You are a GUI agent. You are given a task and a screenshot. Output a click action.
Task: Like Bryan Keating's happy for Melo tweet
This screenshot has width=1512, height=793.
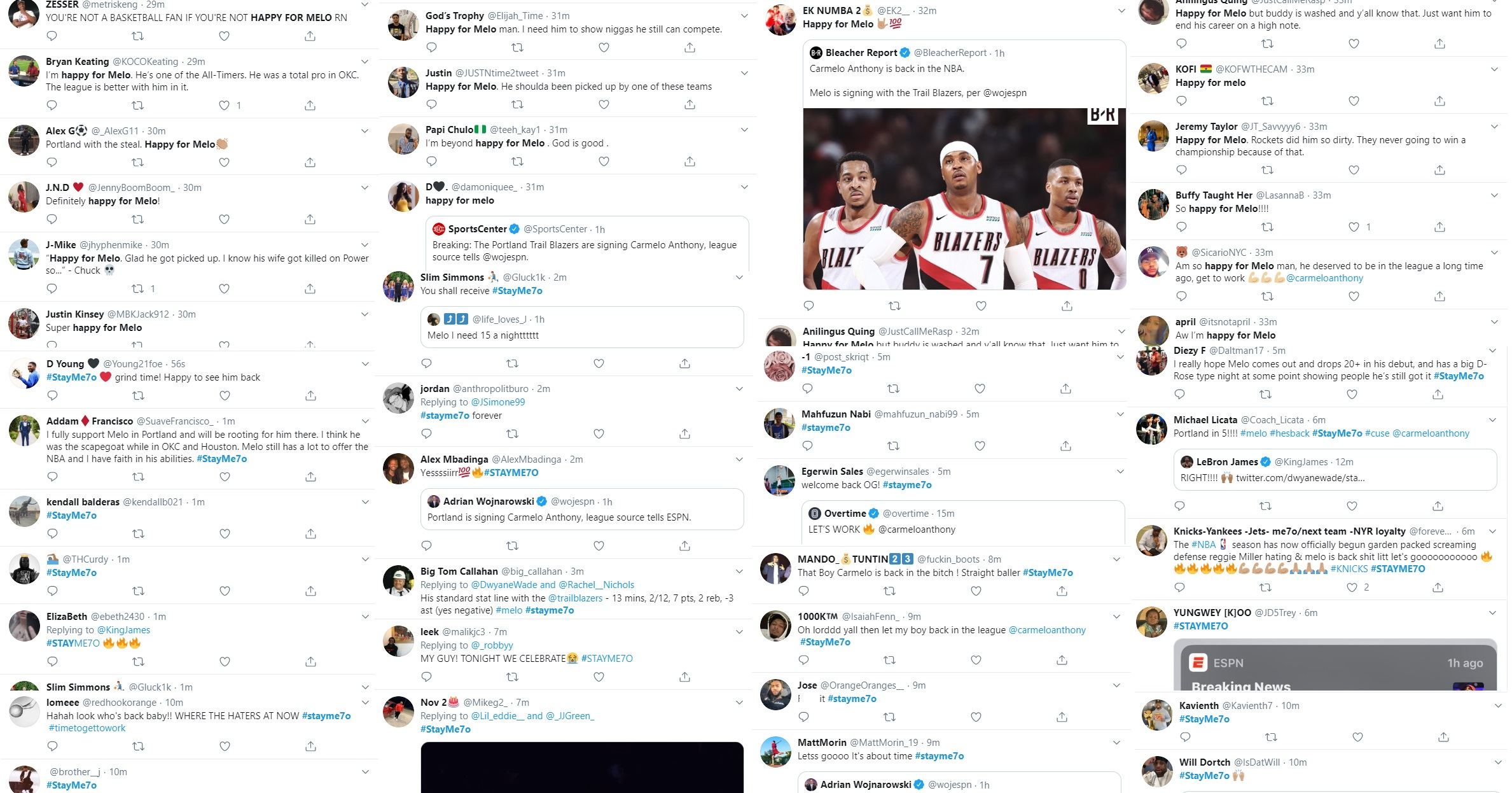[224, 106]
